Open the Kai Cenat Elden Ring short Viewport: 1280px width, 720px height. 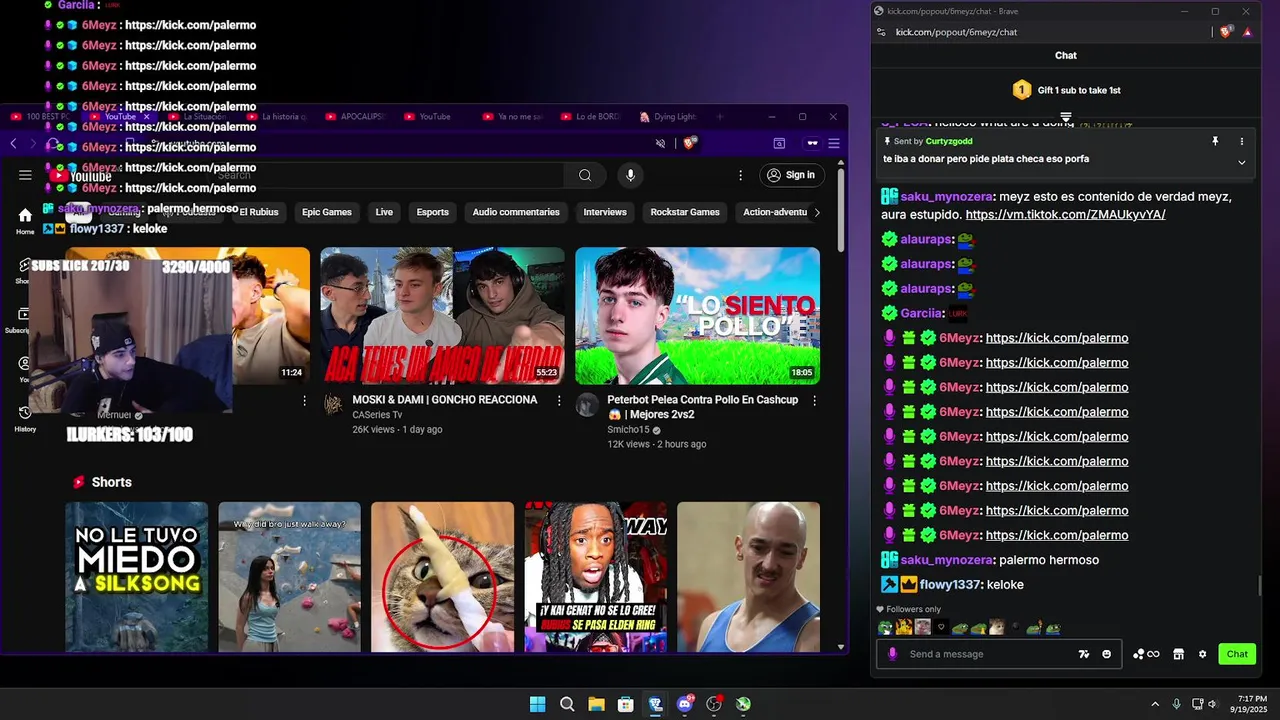596,577
